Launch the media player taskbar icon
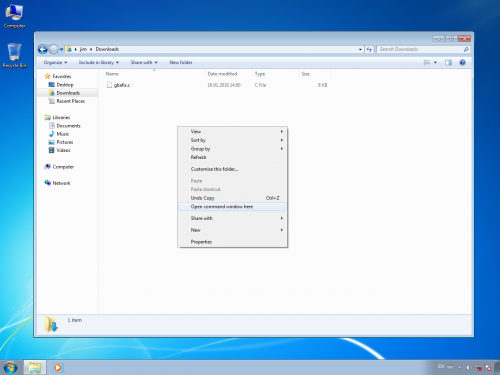The width and height of the screenshot is (500, 375). (58, 367)
